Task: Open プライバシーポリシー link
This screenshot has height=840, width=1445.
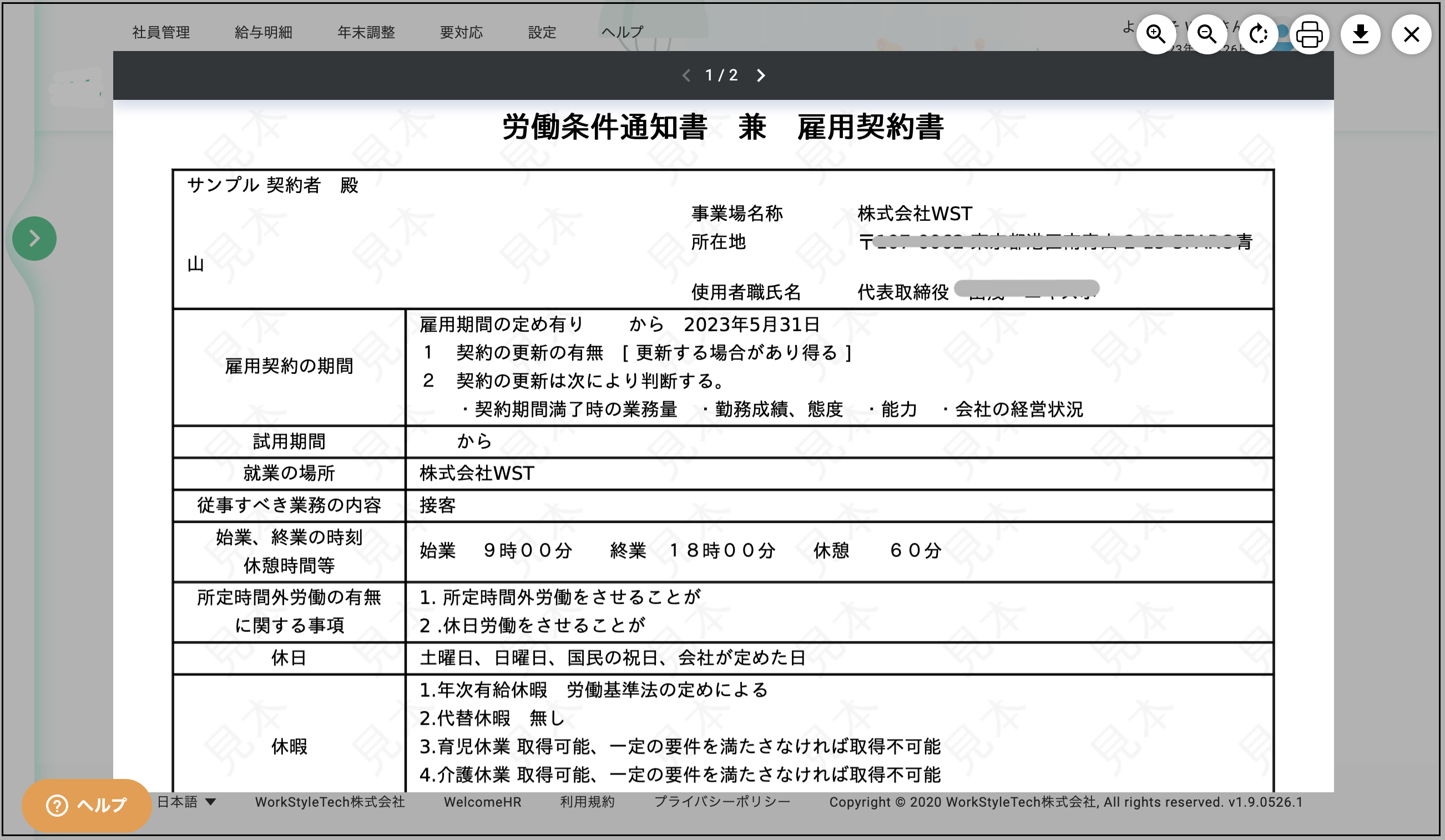Action: 722,802
